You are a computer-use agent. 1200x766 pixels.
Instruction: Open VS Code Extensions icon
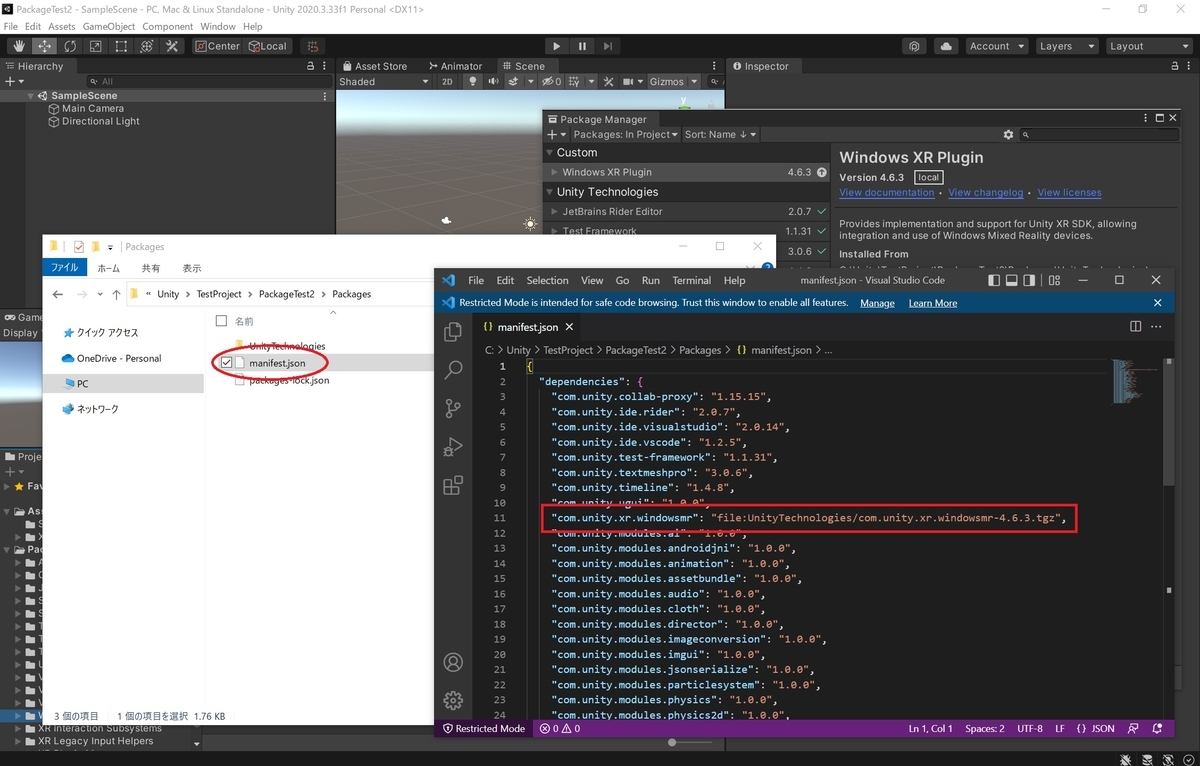pos(453,485)
